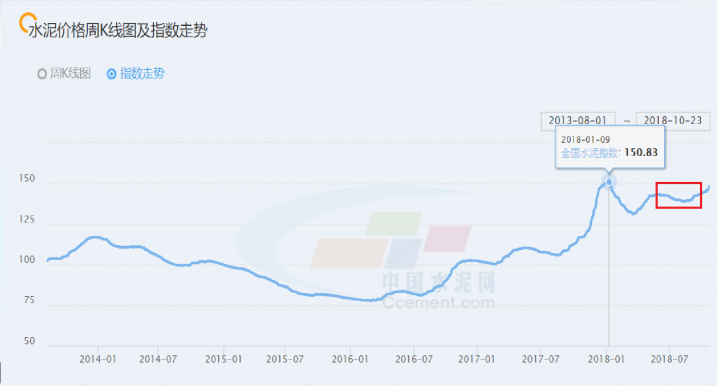Click the x-axis label 2016-01
720x386 pixels.
[x=350, y=359]
